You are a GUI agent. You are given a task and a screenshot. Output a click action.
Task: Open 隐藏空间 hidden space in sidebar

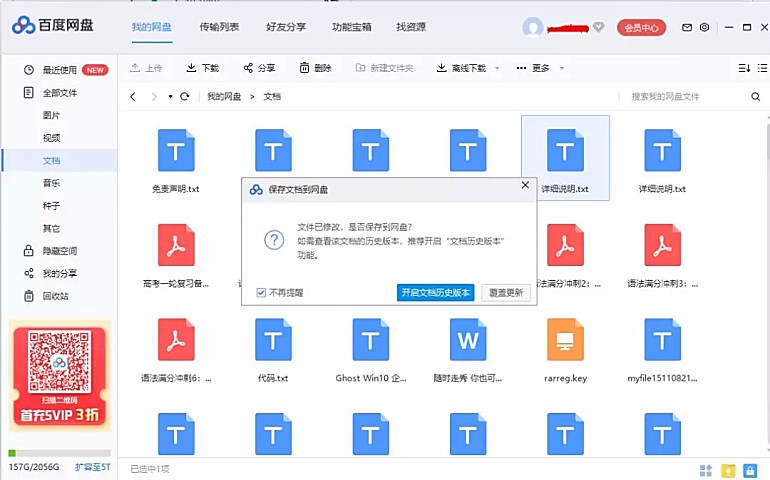(x=59, y=251)
